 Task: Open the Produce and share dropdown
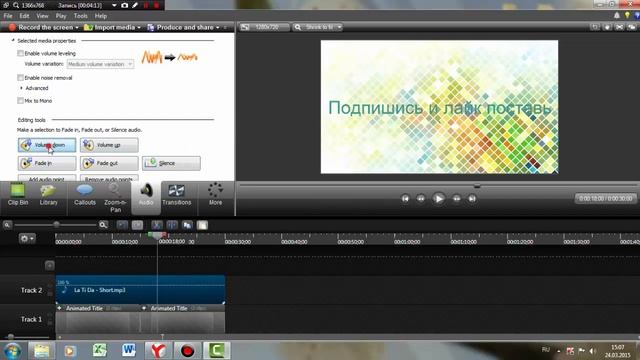click(218, 27)
